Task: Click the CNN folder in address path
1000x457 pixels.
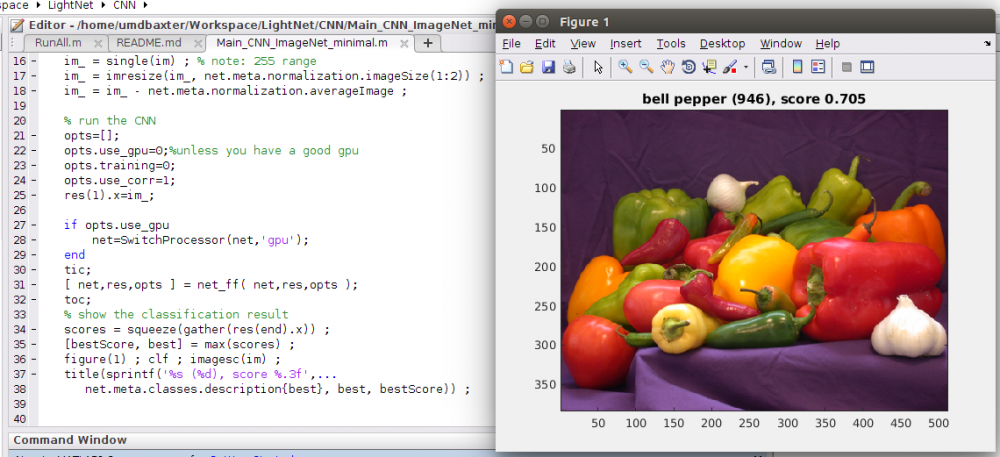Action: [x=126, y=5]
